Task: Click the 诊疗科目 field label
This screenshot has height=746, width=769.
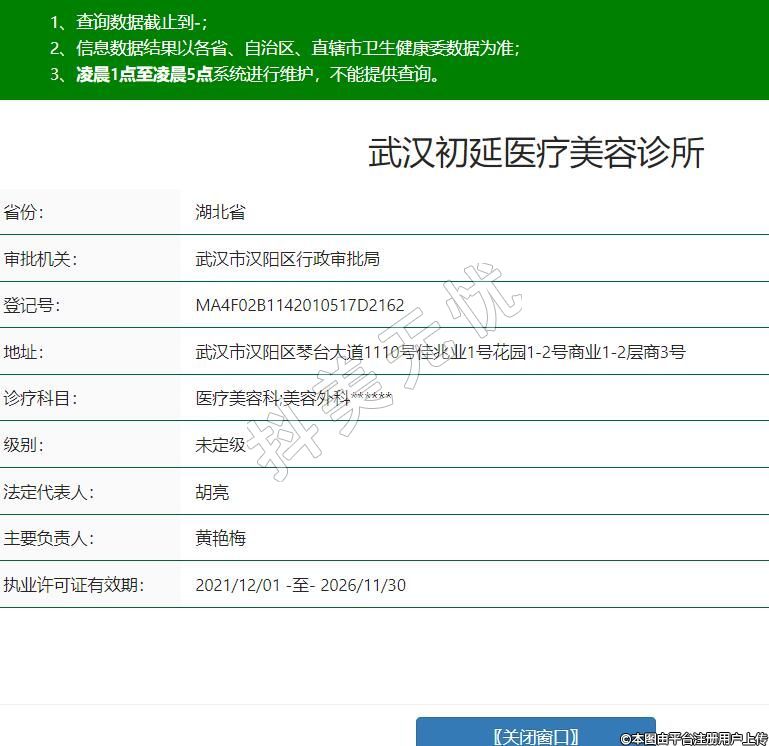Action: click(x=40, y=398)
